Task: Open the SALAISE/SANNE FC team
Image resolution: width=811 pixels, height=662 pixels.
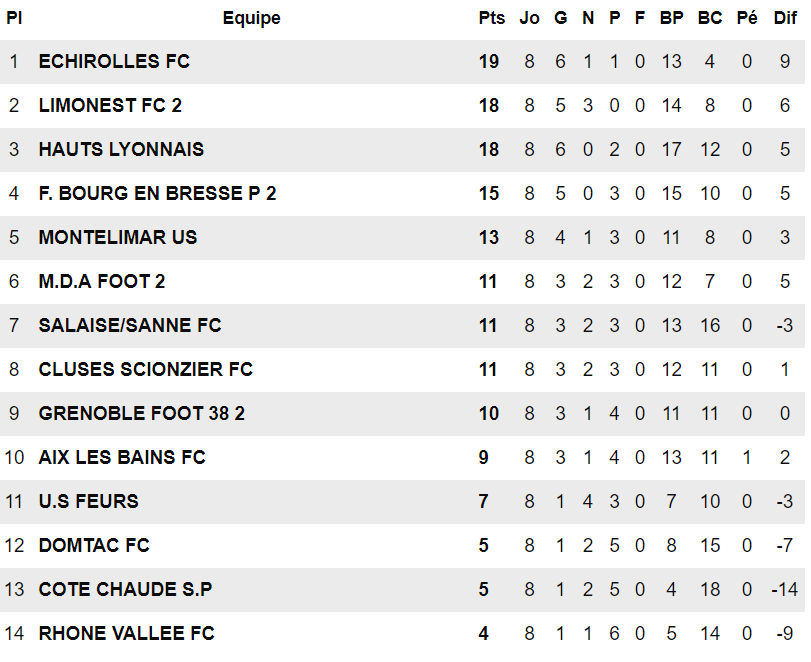Action: pyautogui.click(x=130, y=326)
